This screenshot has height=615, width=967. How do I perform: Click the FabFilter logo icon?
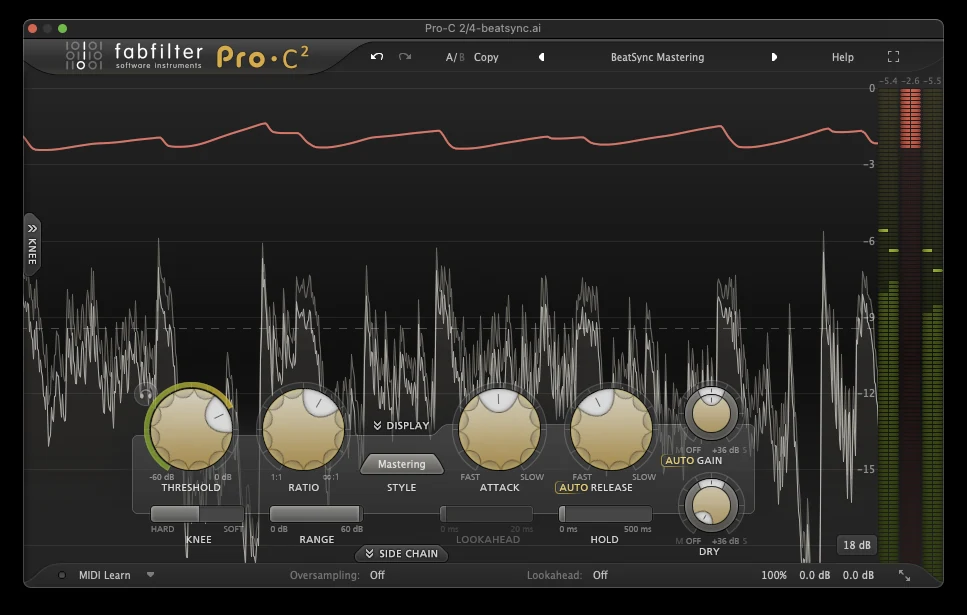pyautogui.click(x=84, y=56)
